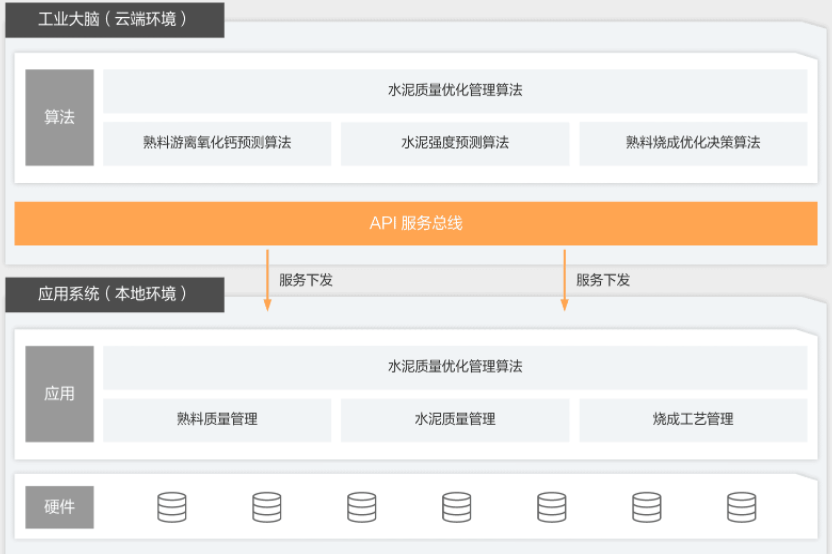Click the orange API 服务总线 bar
The height and width of the screenshot is (554, 832).
[x=416, y=223]
